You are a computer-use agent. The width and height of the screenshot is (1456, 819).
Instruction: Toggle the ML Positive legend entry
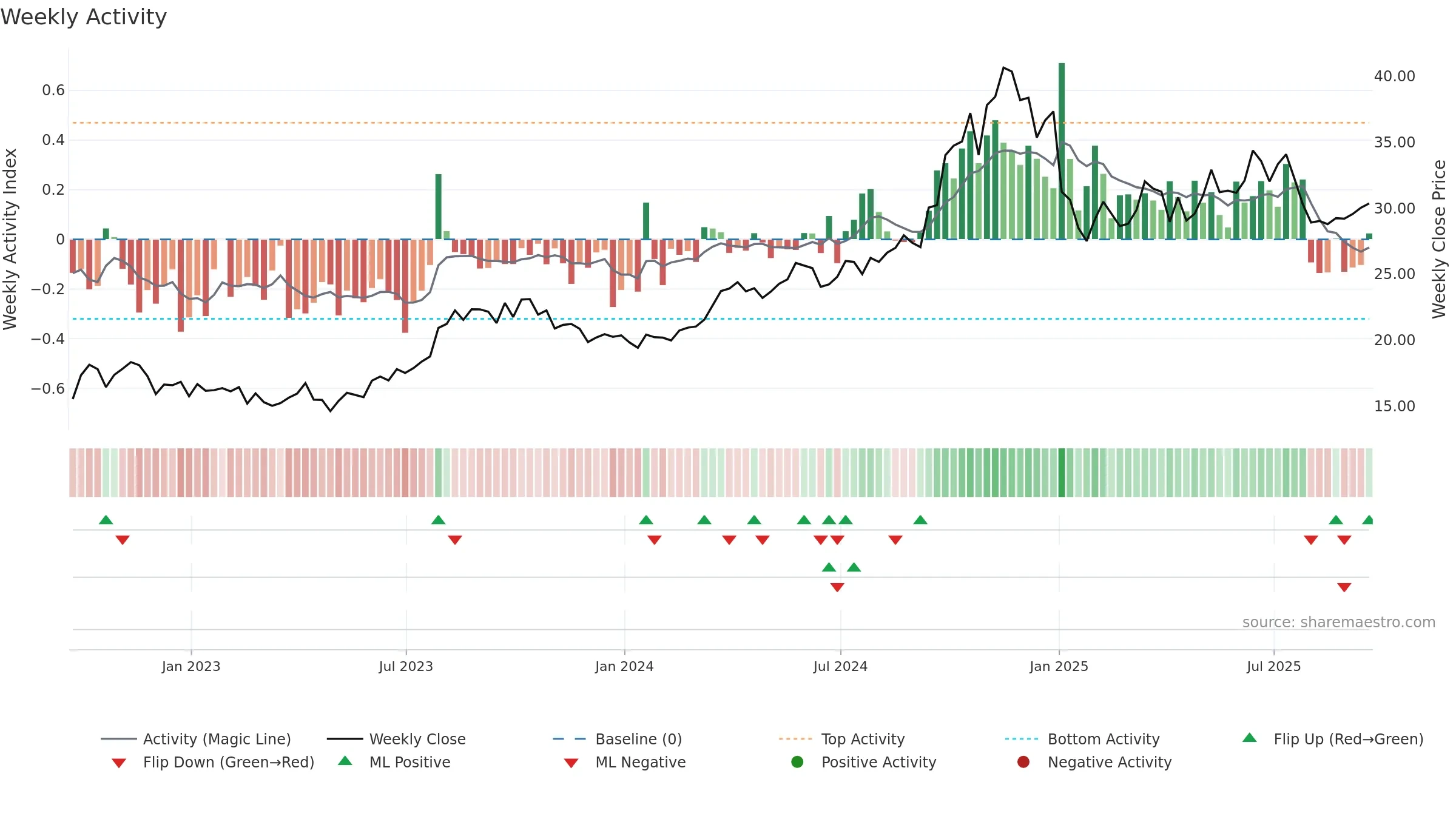(394, 762)
